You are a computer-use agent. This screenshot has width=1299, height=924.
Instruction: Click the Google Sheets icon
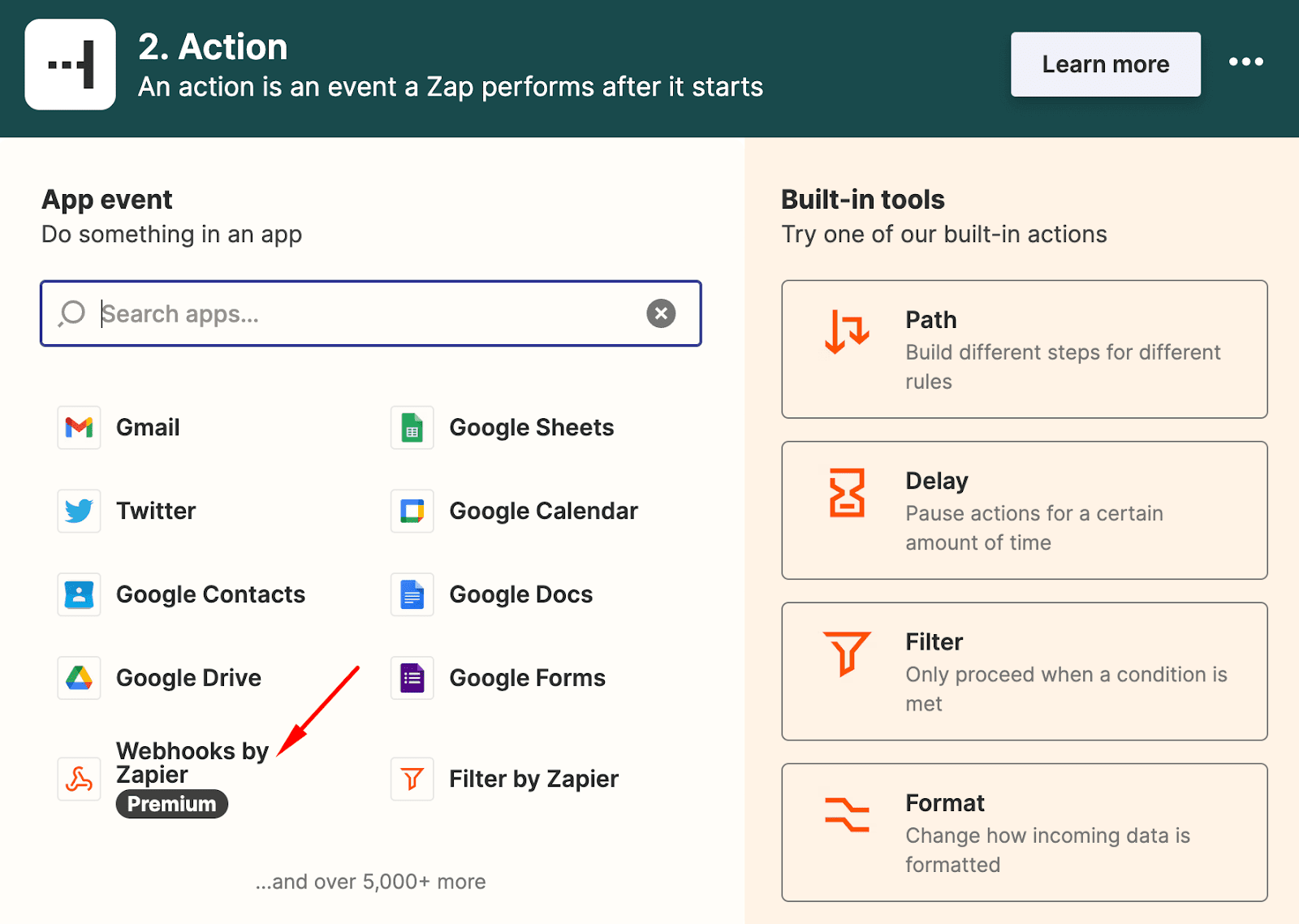click(x=412, y=427)
